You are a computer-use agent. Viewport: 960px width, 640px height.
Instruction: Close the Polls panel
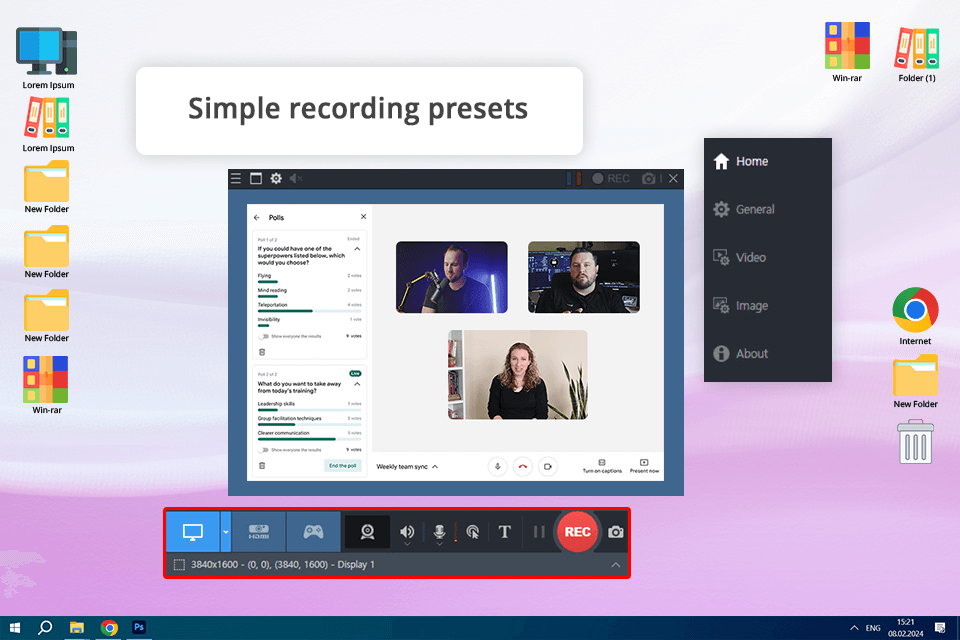coord(363,216)
